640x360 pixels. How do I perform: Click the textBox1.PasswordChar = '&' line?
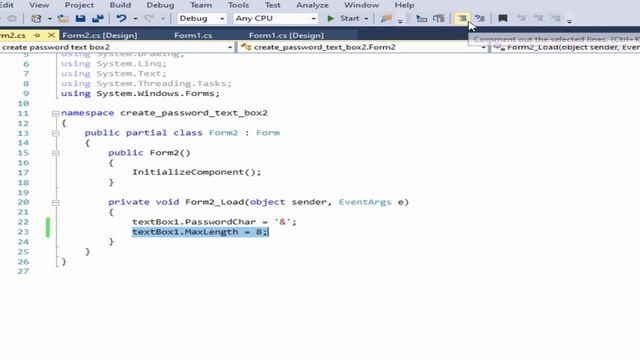214,222
